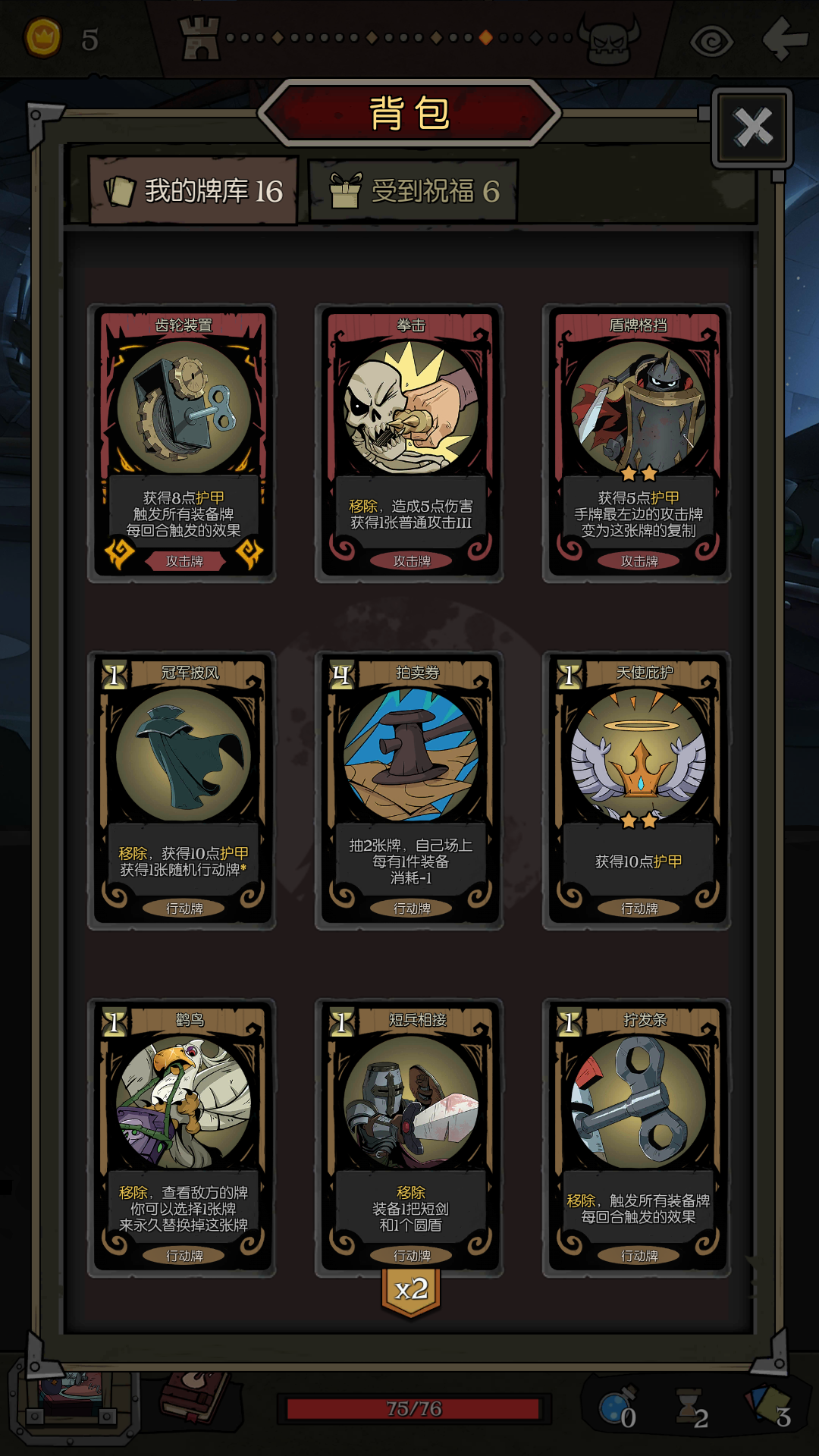This screenshot has width=819, height=1456.
Task: Tap the blue potion counter icon
Action: point(618,1409)
